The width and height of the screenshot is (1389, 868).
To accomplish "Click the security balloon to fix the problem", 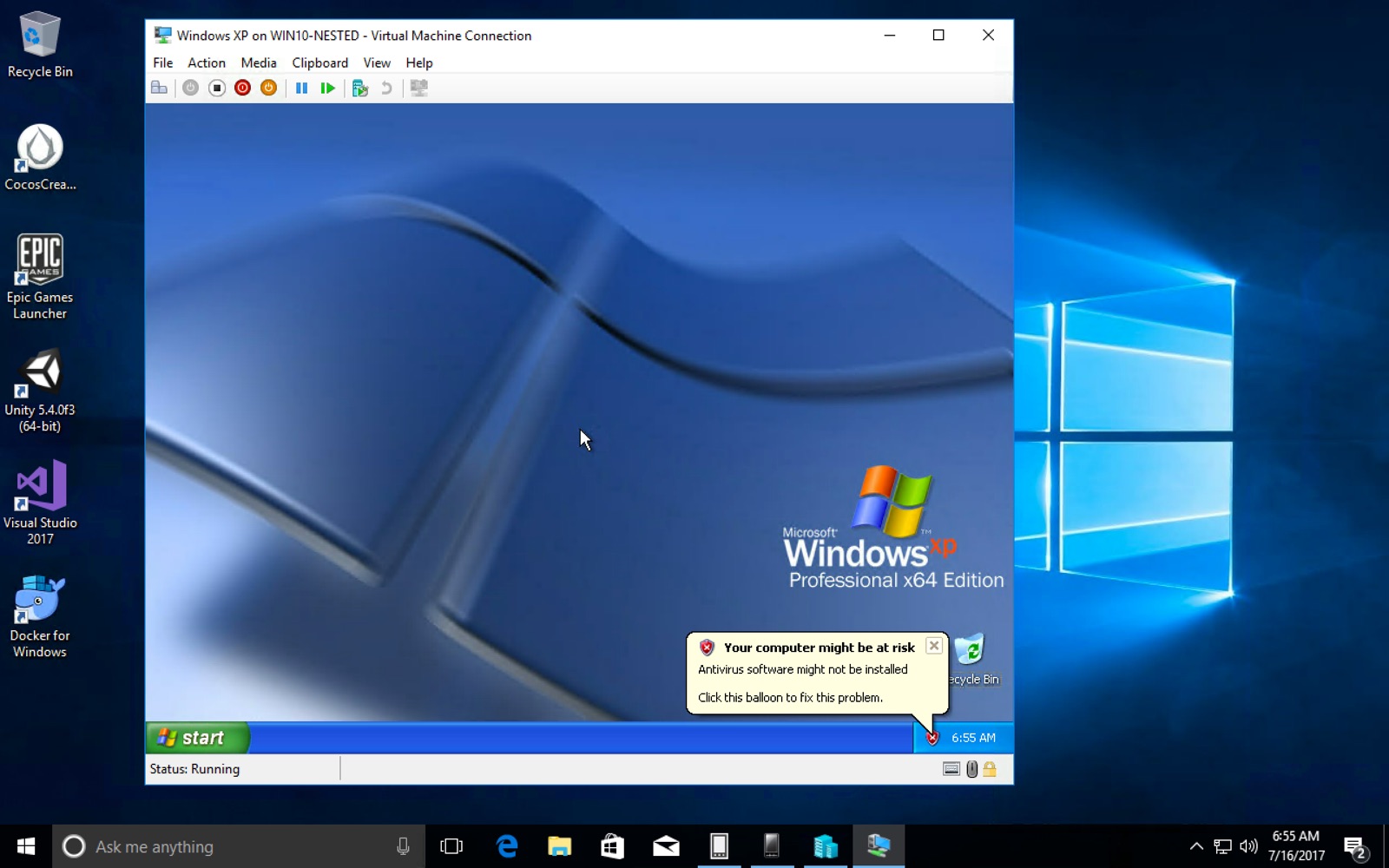I will [816, 673].
